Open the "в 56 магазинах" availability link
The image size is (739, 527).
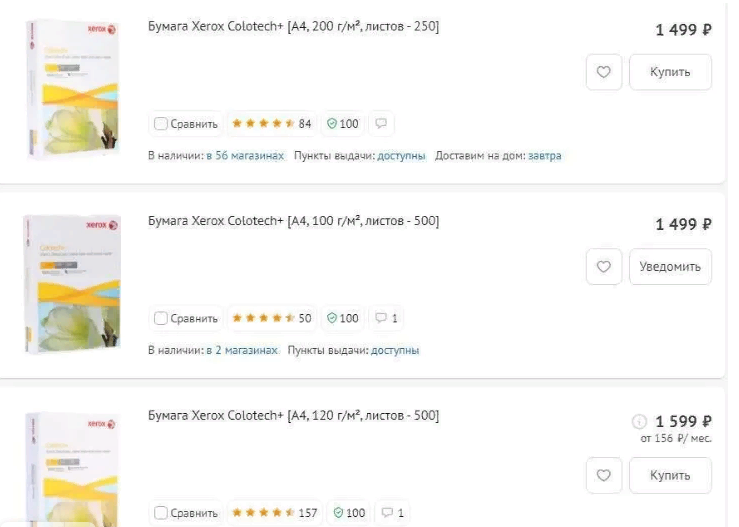point(245,156)
